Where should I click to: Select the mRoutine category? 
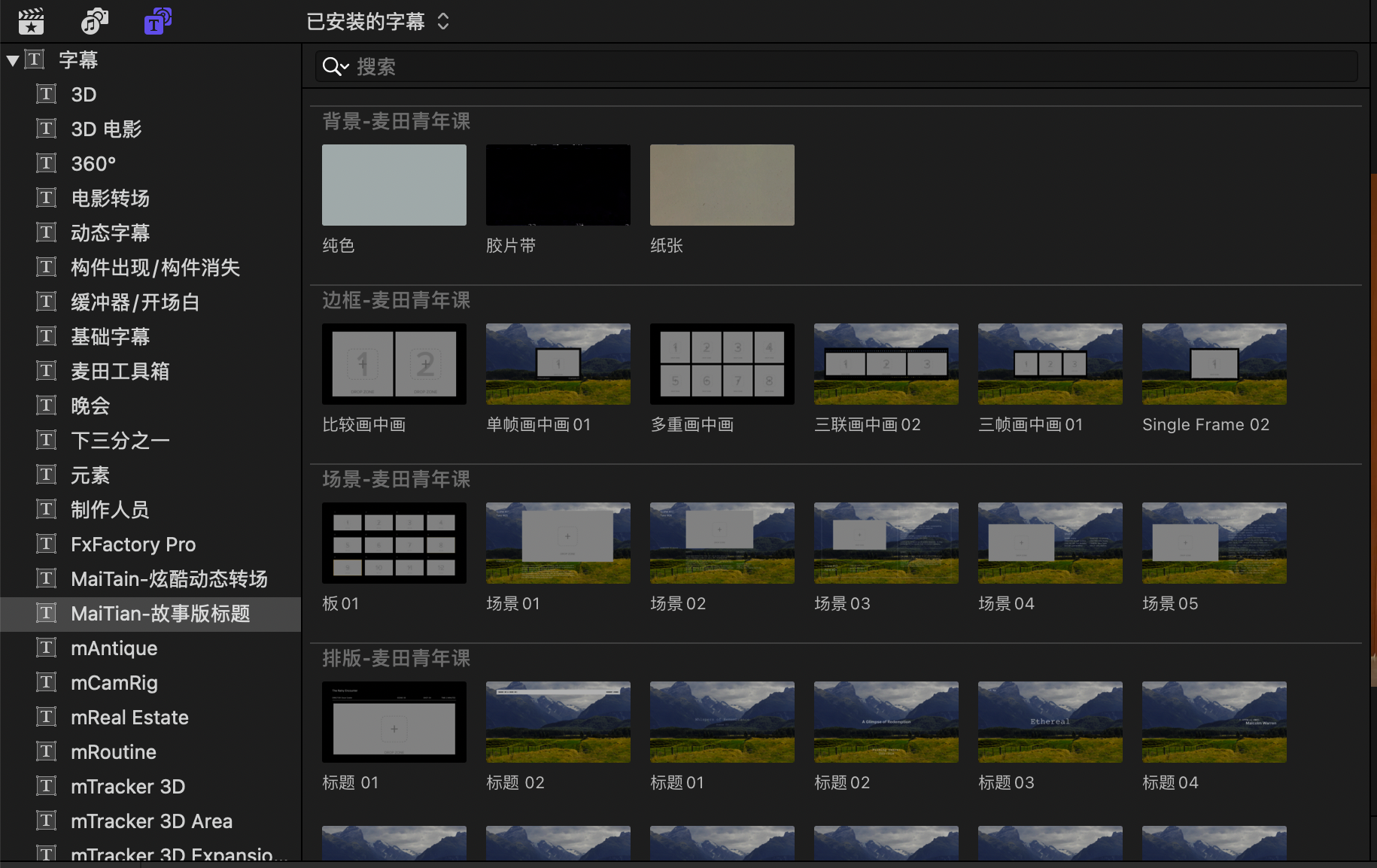(150, 752)
